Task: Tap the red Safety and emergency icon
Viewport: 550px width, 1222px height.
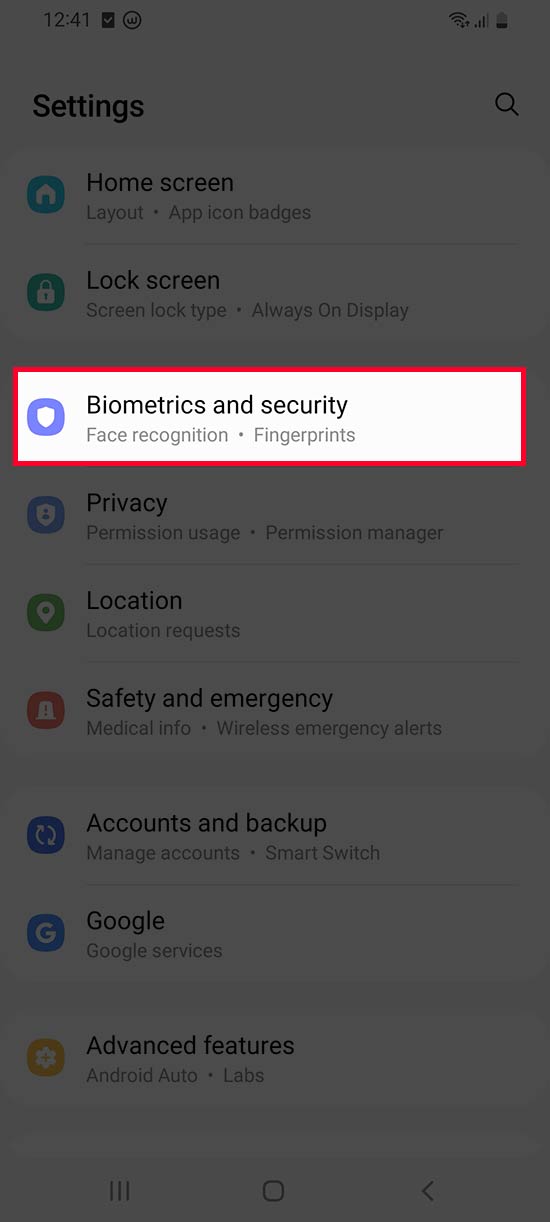Action: tap(46, 712)
